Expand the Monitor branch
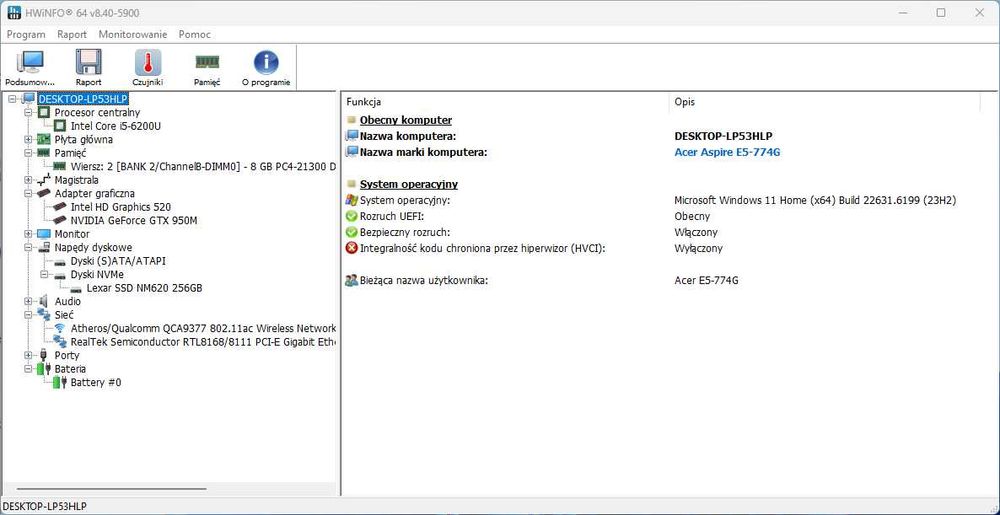The width and height of the screenshot is (1000, 515). pos(28,234)
